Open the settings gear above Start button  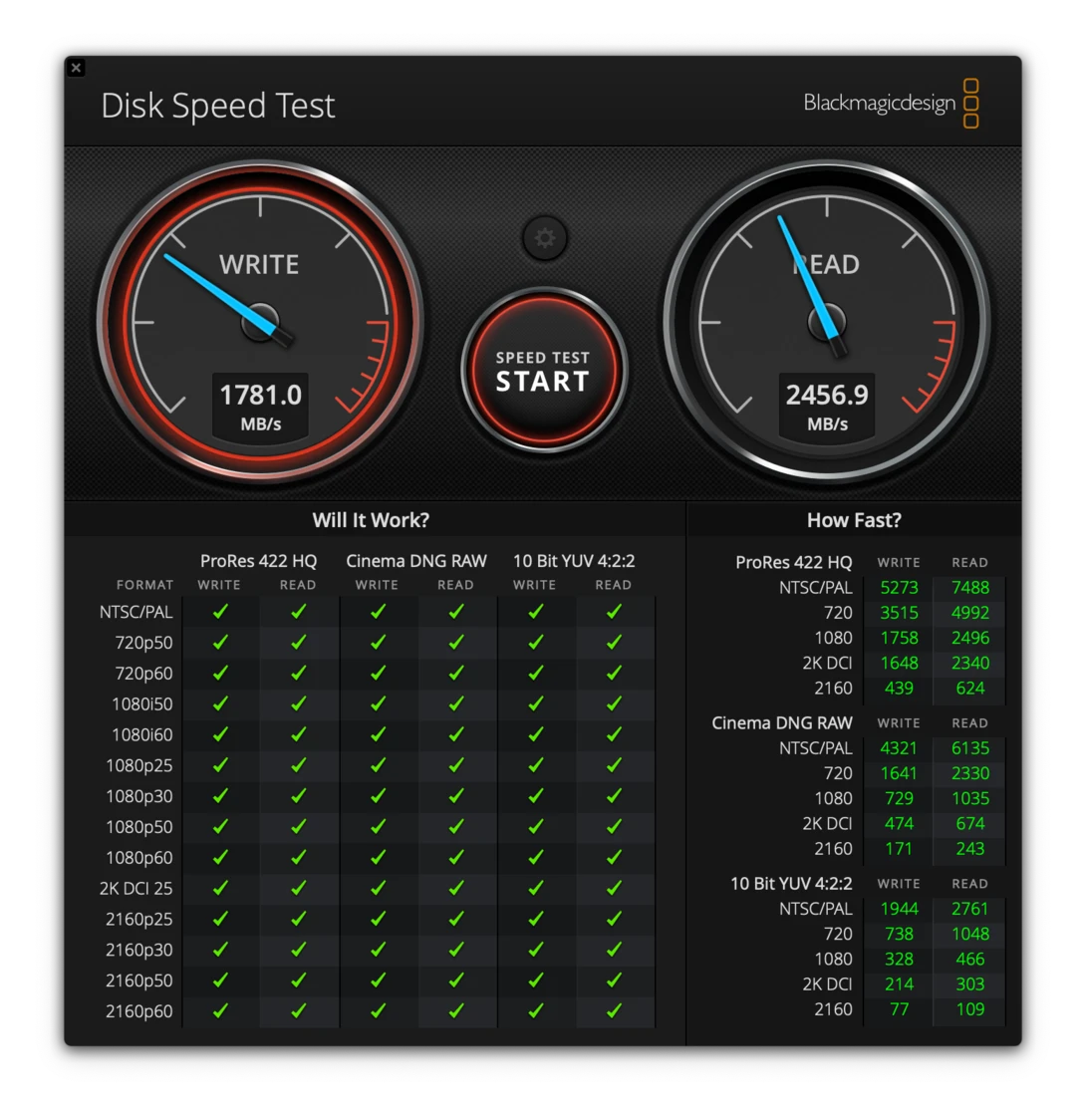(x=545, y=238)
